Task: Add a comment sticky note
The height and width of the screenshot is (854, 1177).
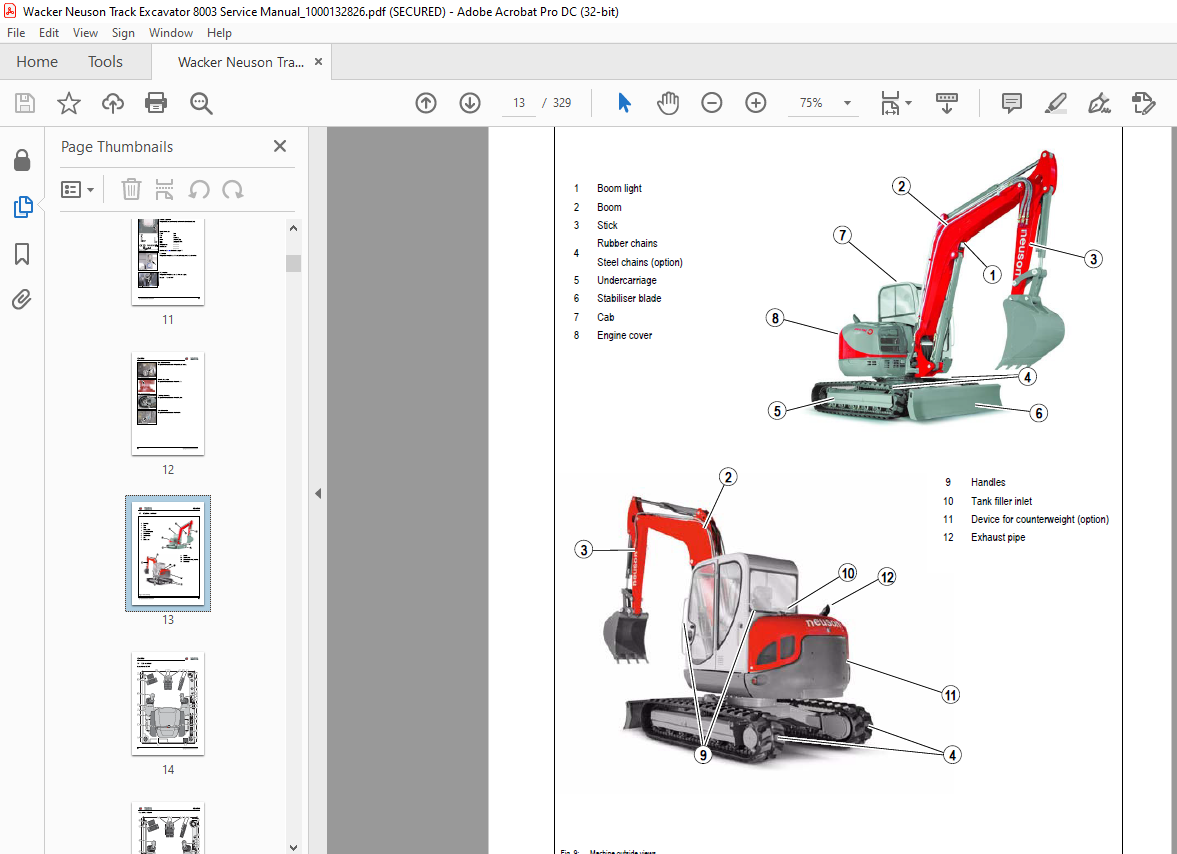Action: click(1012, 103)
